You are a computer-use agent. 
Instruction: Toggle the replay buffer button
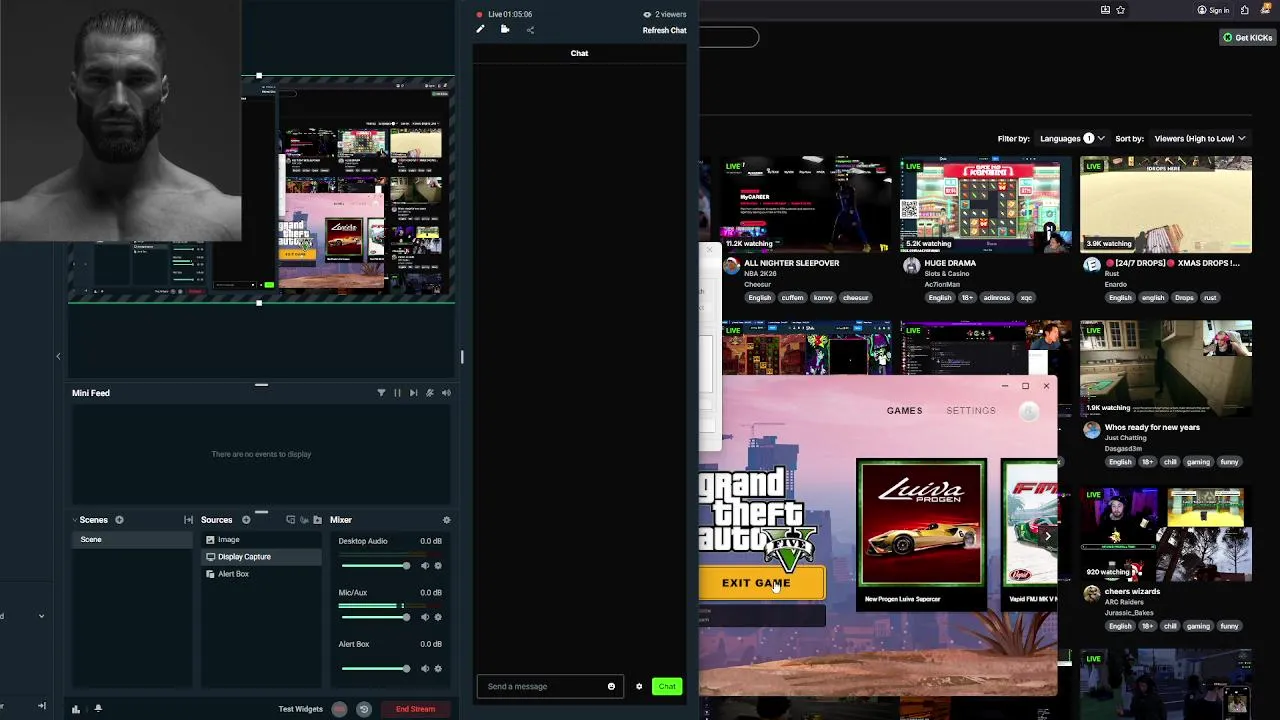pyautogui.click(x=364, y=709)
